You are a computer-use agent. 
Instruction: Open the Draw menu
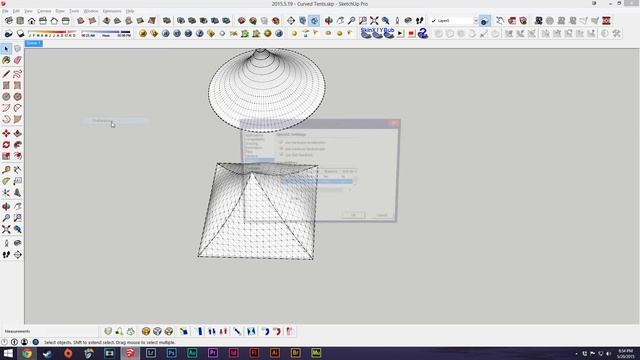coord(60,11)
